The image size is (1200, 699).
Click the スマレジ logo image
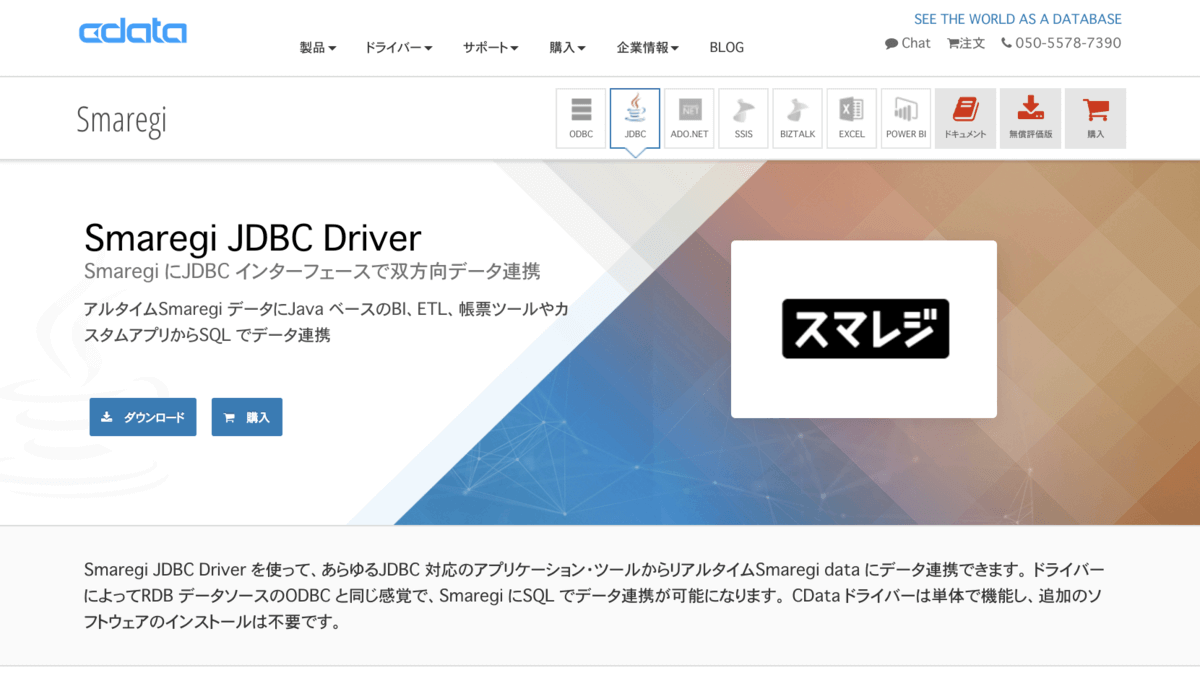click(865, 329)
